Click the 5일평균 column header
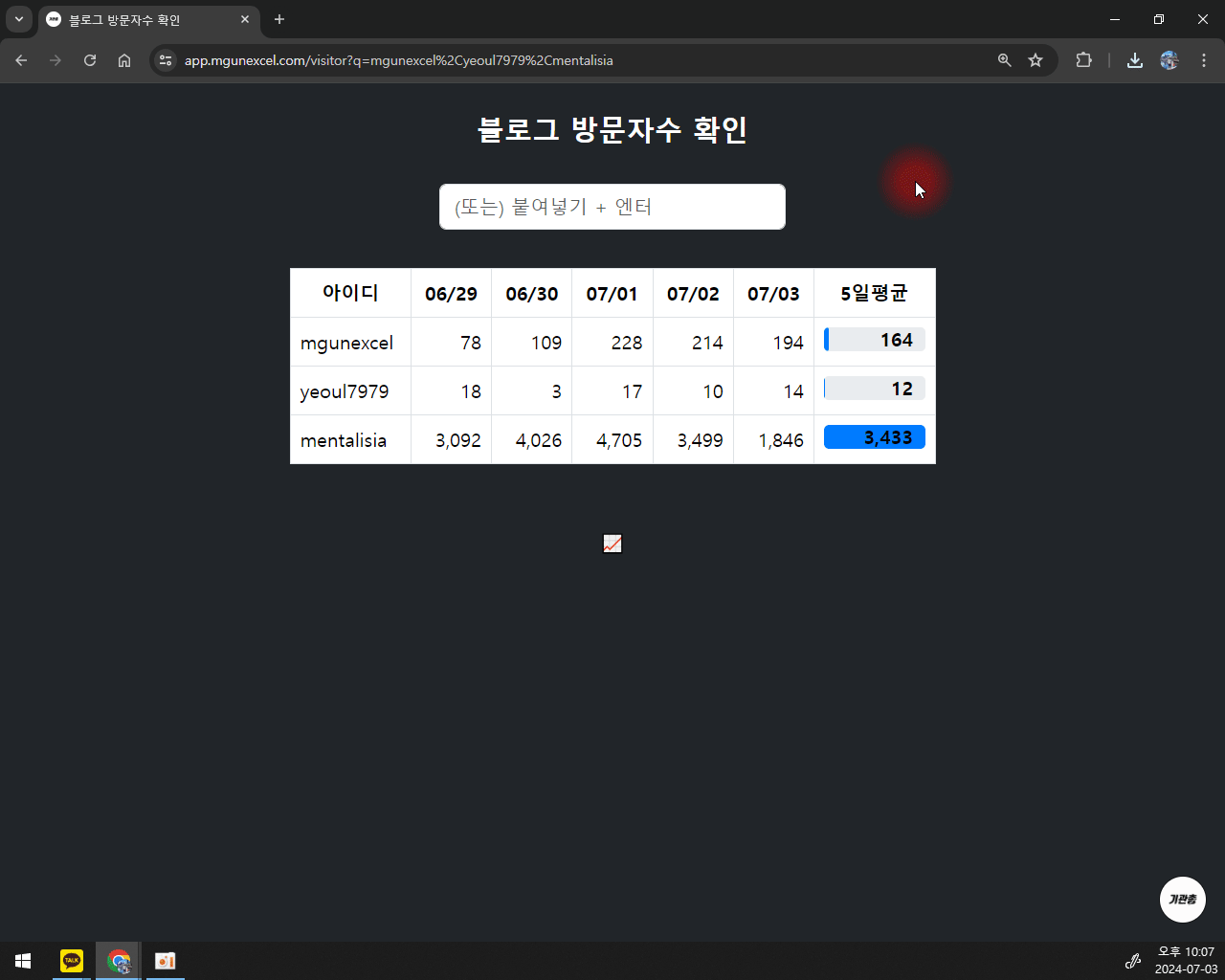 pos(875,293)
